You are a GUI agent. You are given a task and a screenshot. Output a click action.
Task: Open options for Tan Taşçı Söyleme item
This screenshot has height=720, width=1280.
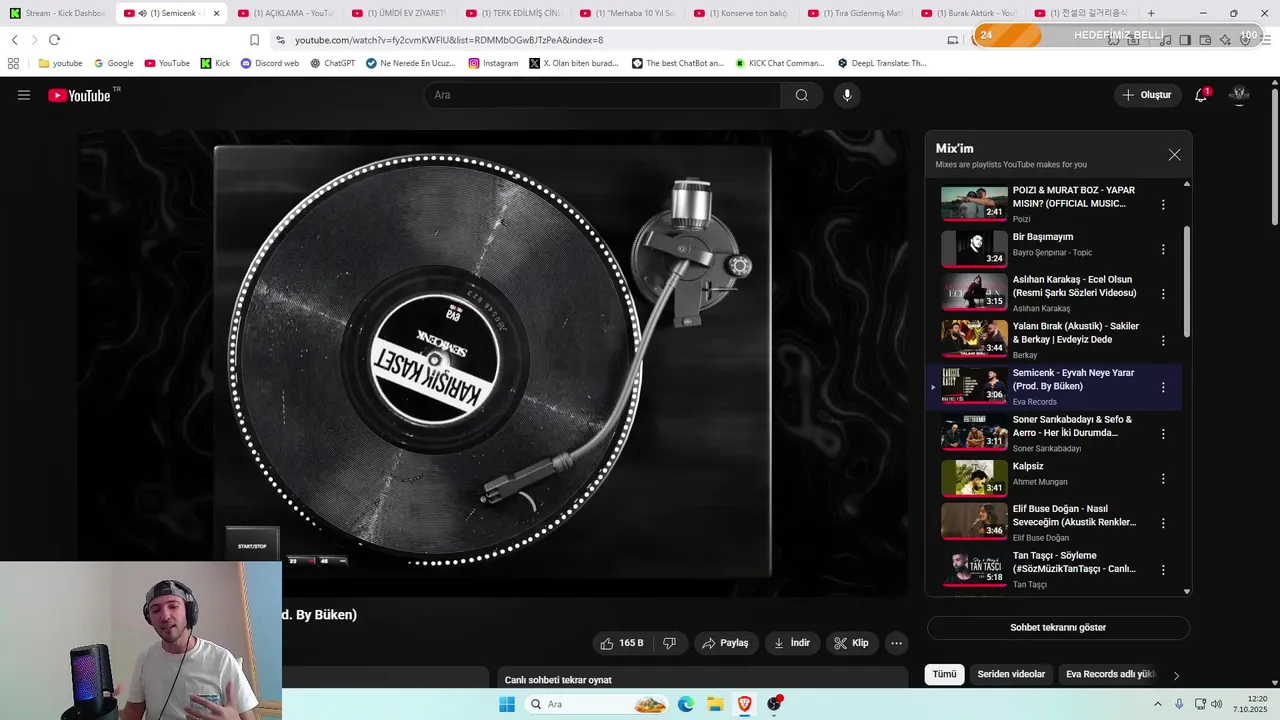(1163, 569)
